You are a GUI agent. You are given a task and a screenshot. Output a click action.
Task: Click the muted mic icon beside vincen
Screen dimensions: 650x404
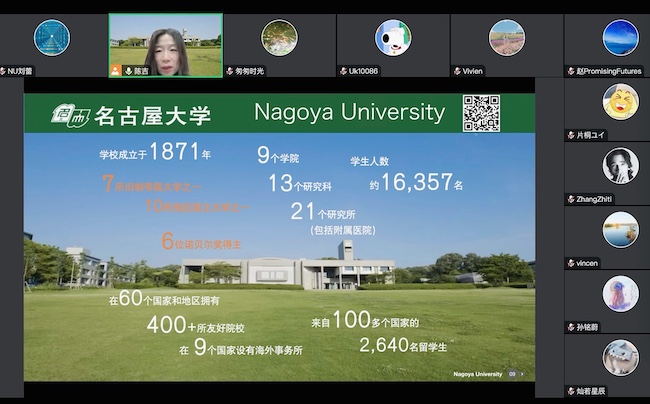(x=571, y=263)
